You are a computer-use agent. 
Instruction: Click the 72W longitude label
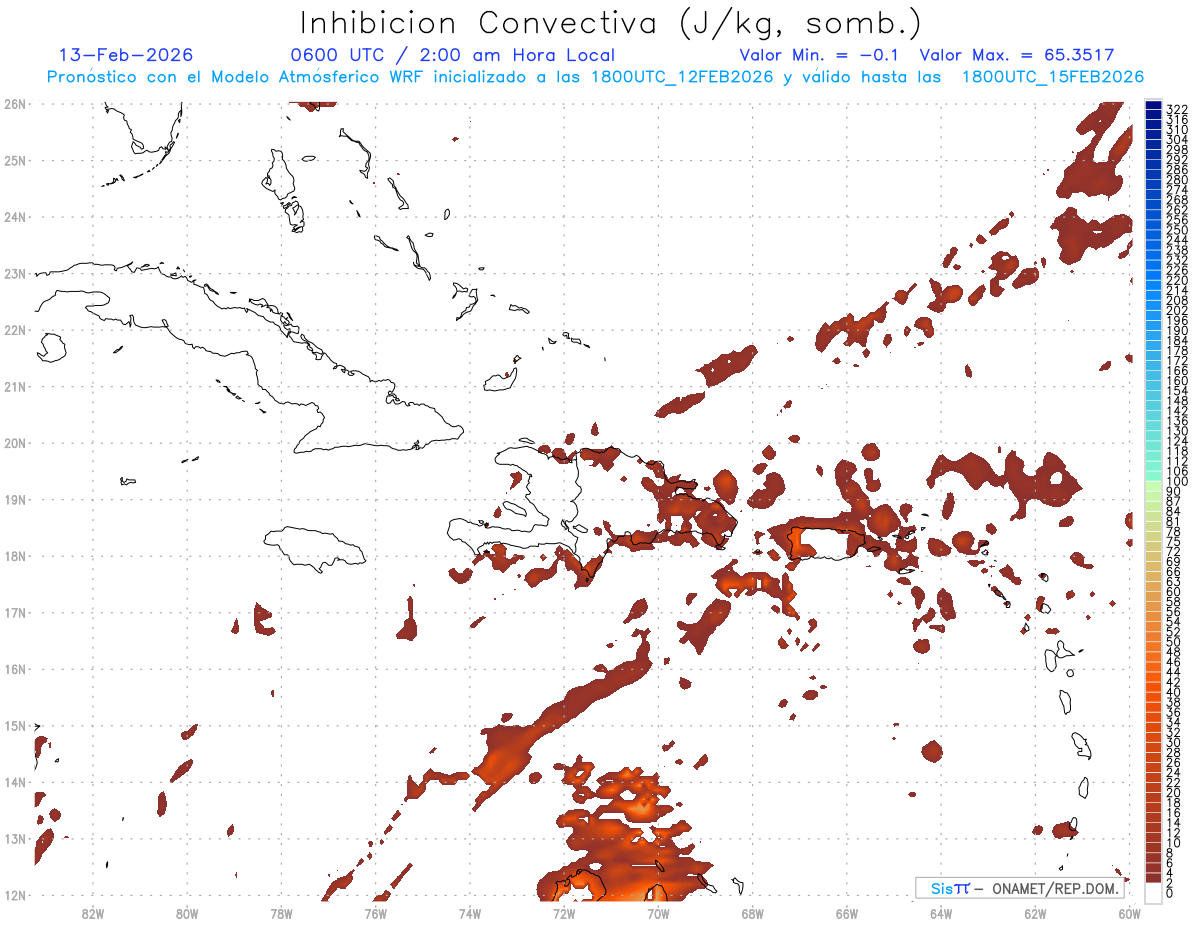click(x=564, y=913)
